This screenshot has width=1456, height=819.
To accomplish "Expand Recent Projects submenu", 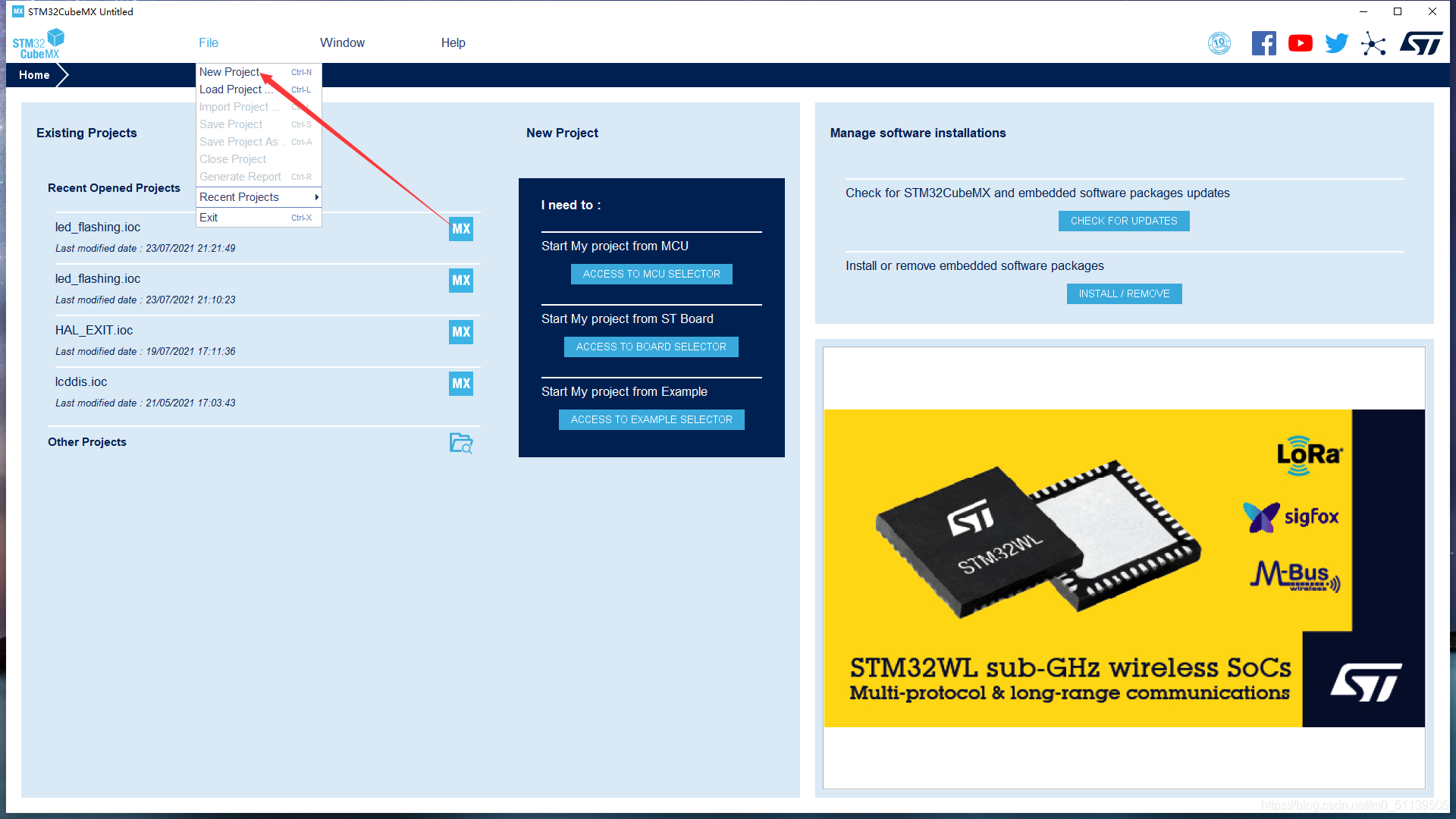I will point(259,197).
